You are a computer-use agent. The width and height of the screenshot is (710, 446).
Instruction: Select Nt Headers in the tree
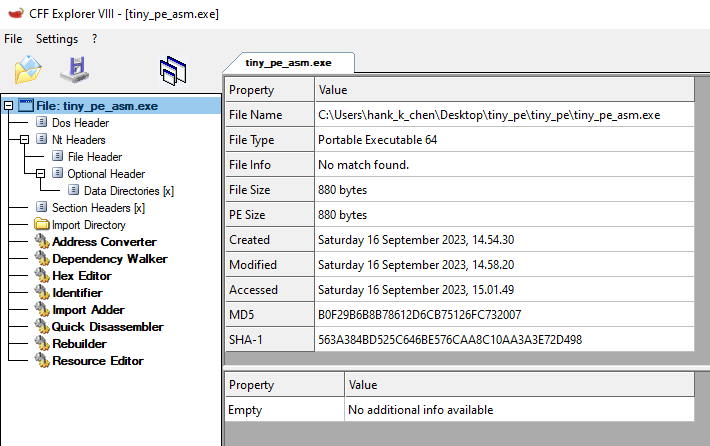click(78, 139)
